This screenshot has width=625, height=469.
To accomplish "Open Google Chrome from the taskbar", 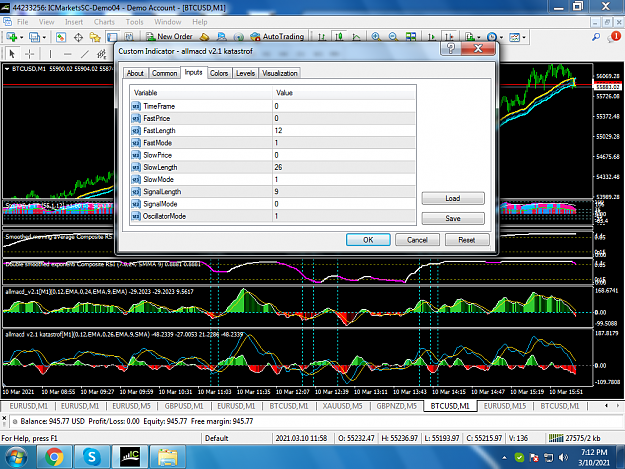I will [54, 457].
